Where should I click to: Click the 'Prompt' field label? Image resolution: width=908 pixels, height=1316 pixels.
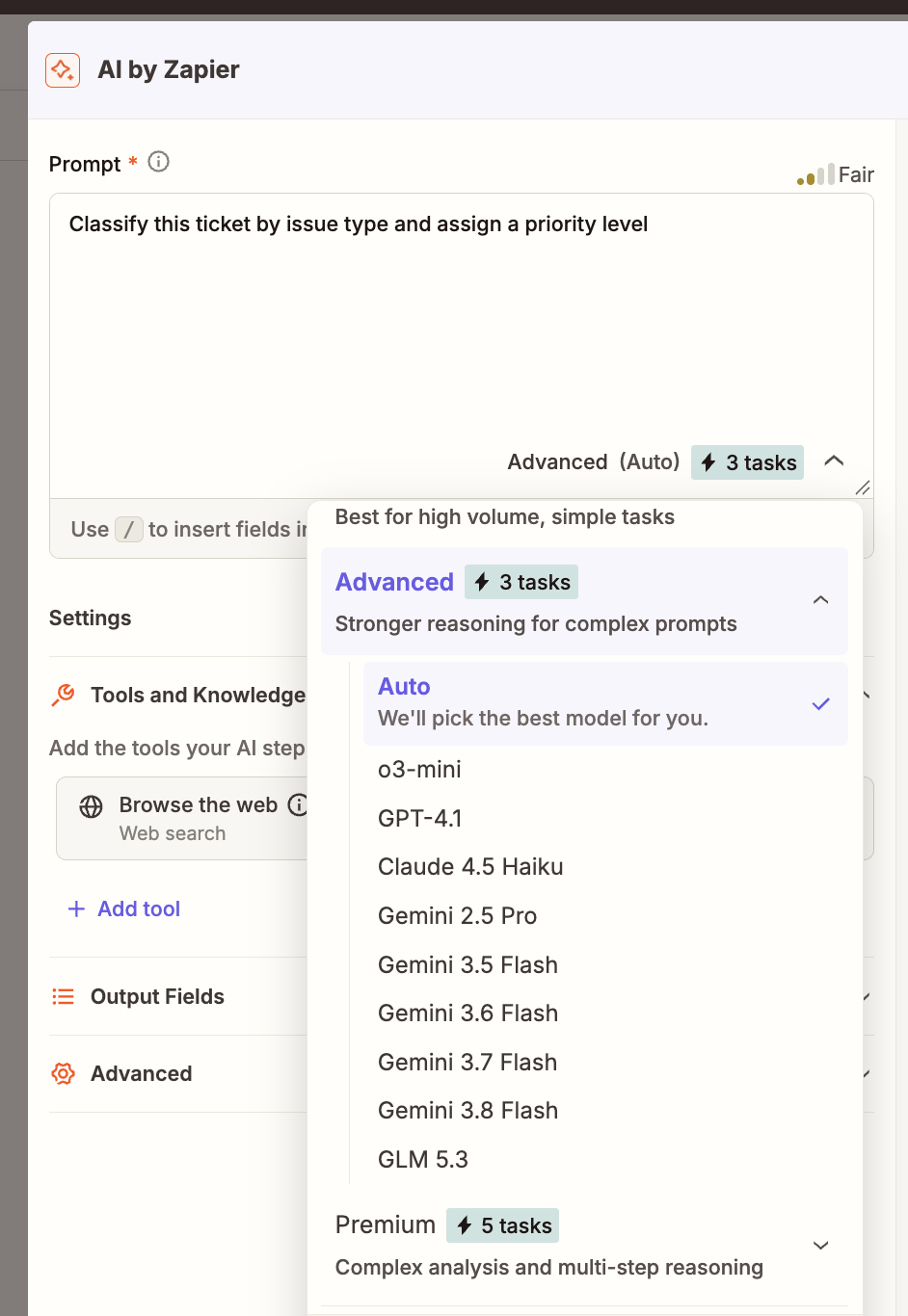click(85, 164)
